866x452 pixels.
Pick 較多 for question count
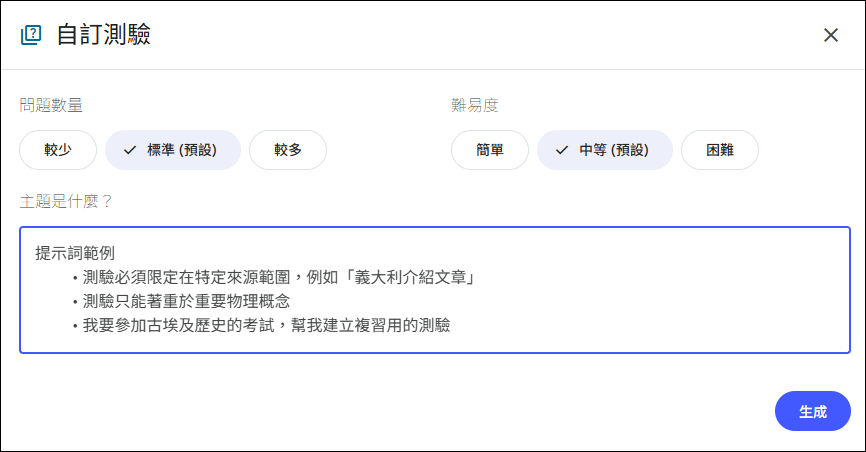[288, 150]
